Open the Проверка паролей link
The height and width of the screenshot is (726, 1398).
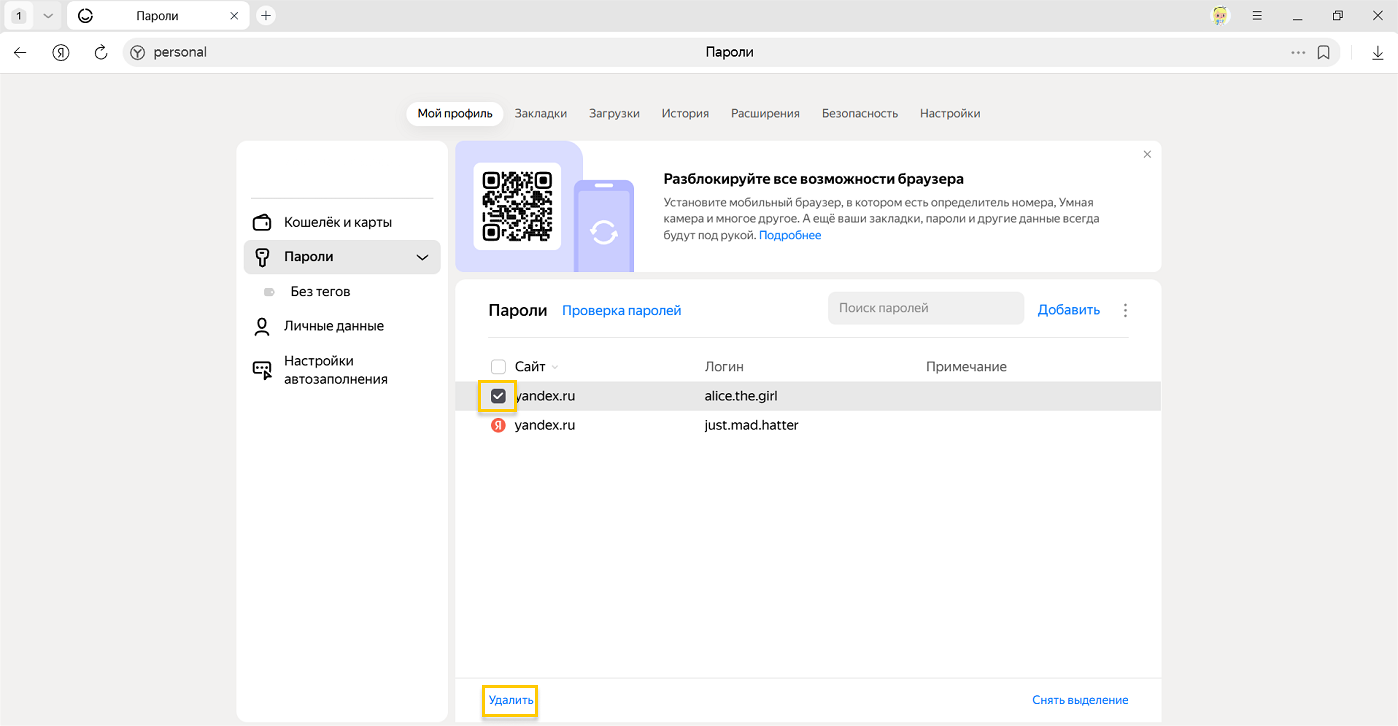click(x=621, y=310)
